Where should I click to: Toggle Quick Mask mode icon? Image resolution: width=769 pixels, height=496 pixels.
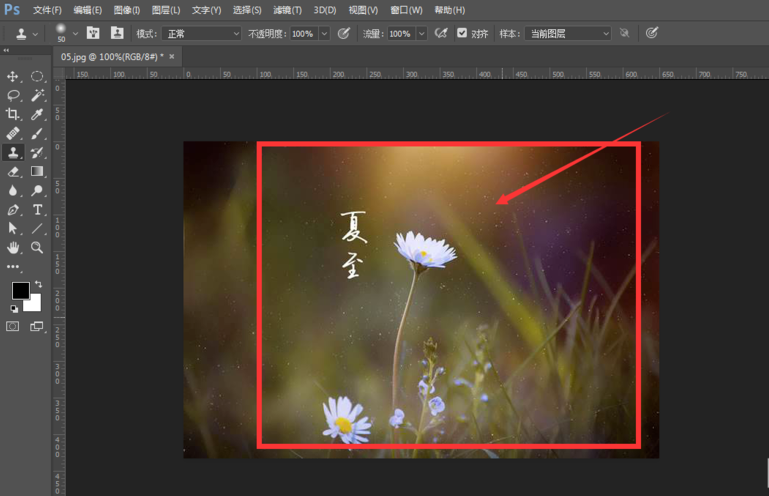point(13,326)
